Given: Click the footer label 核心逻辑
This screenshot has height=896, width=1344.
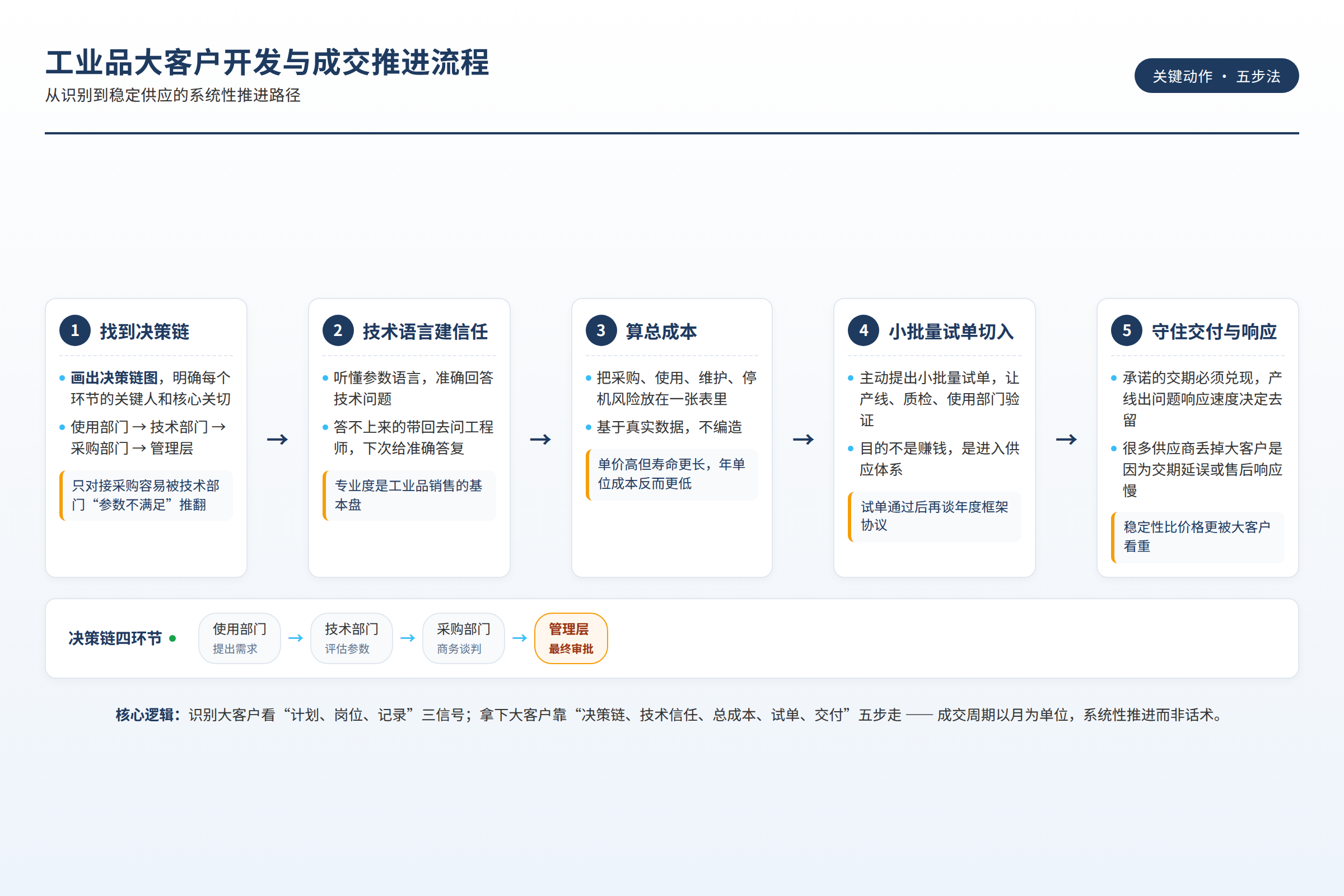Looking at the screenshot, I should point(147,715).
